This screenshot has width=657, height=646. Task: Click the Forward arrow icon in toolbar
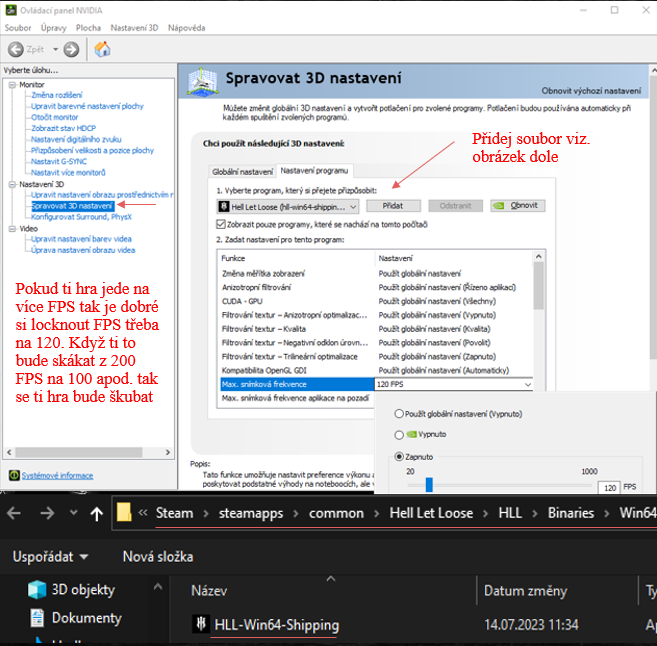pos(71,49)
